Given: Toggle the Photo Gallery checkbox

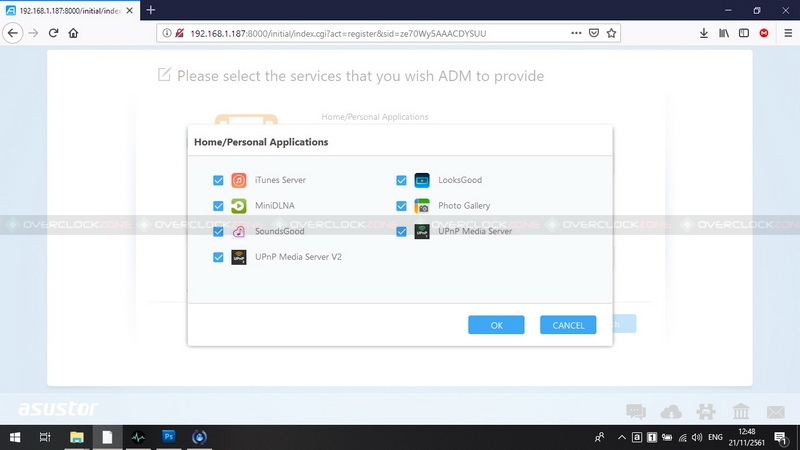Looking at the screenshot, I should click(x=402, y=206).
